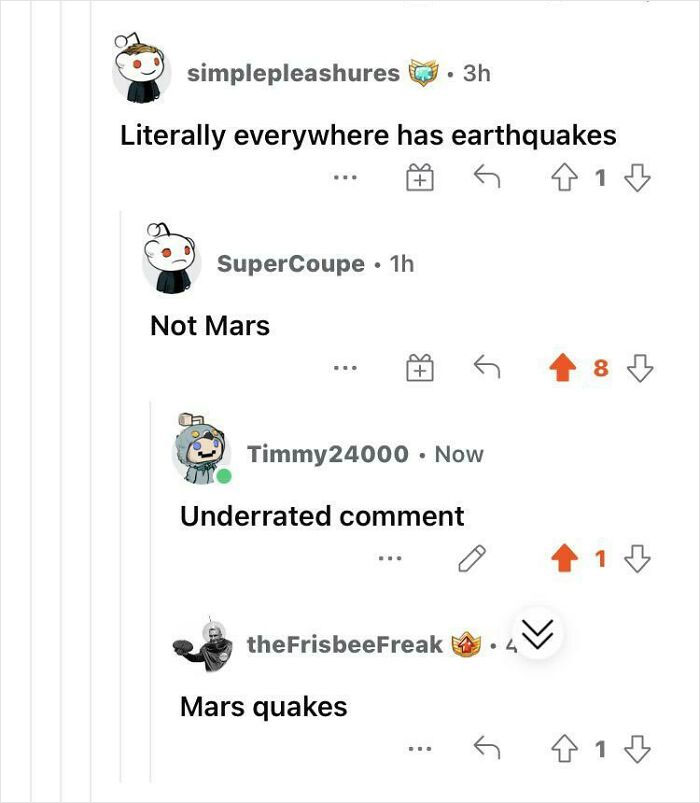Viewport: 700px width, 803px height.
Task: Reply to simplepleashures' comment
Action: pyautogui.click(x=486, y=179)
